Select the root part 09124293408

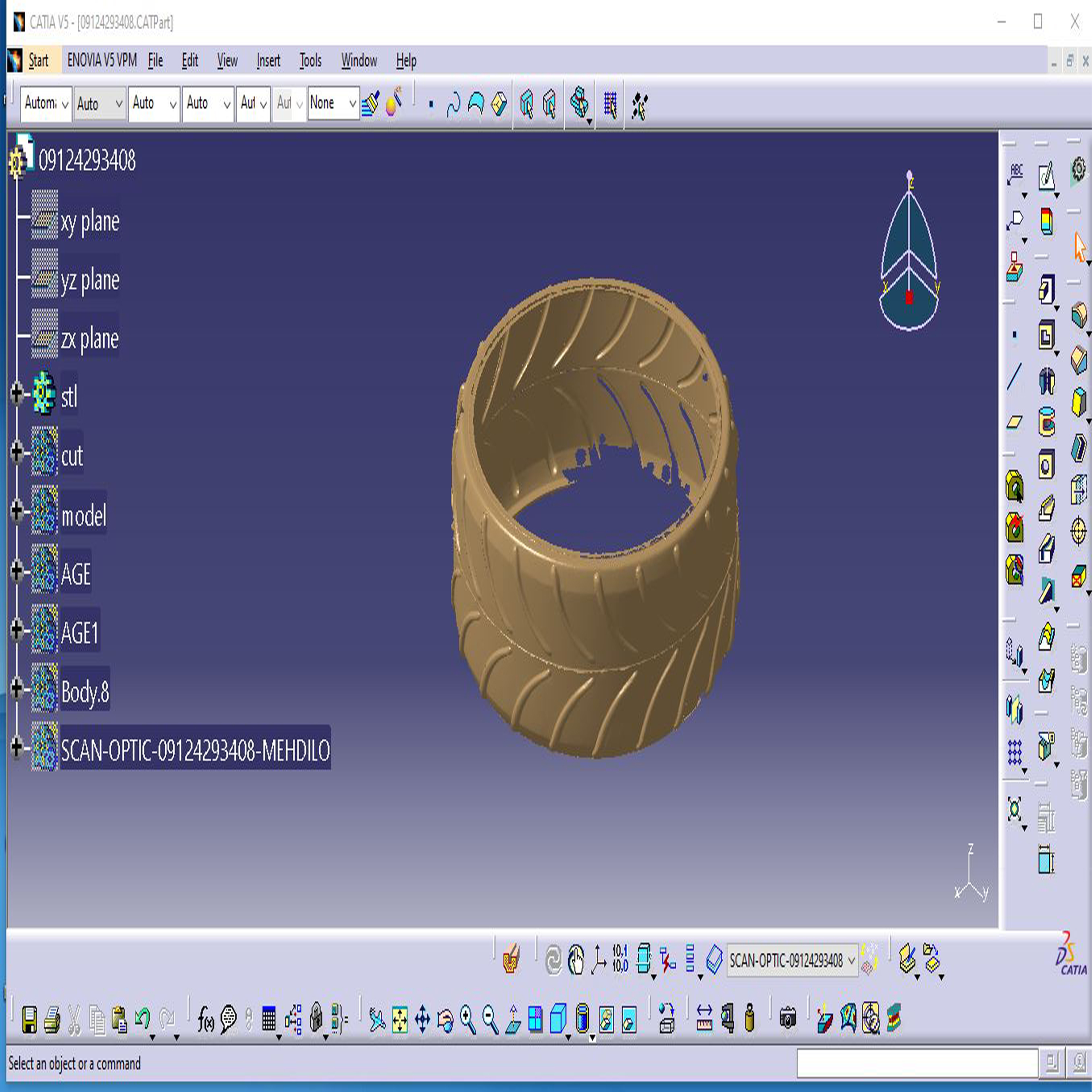87,161
